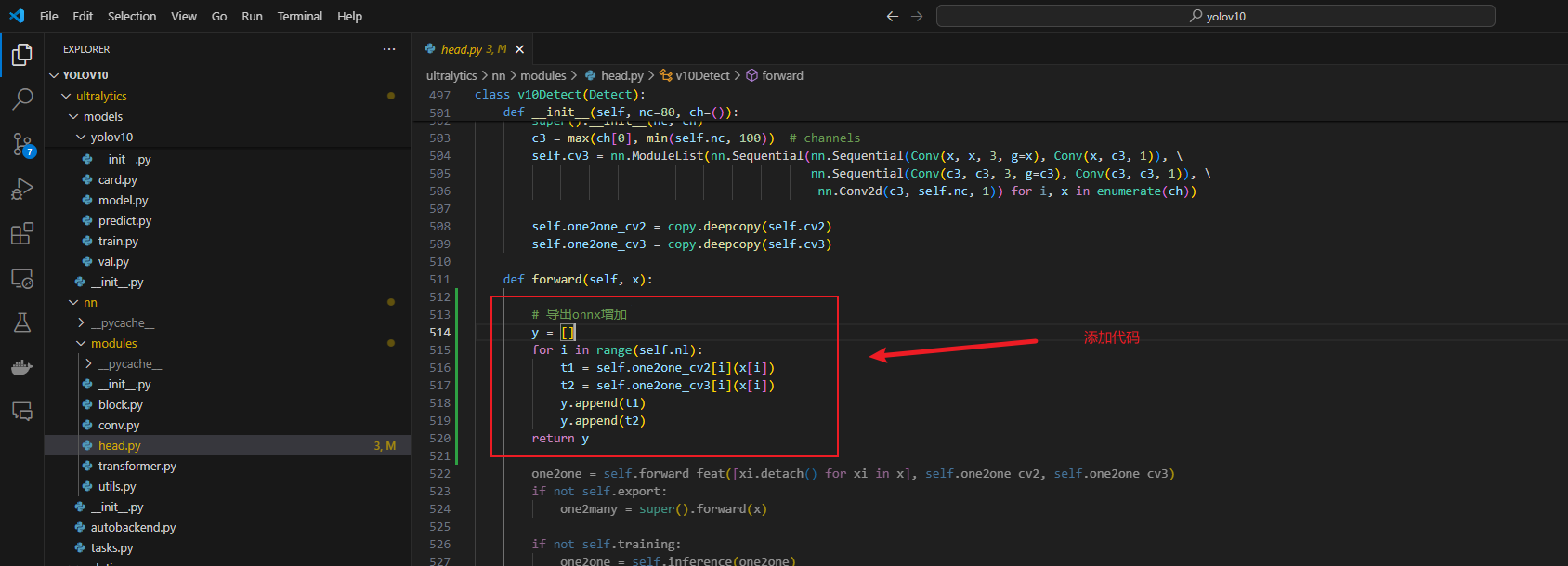Viewport: 1568px width, 566px height.
Task: Go forward with the right arrow
Action: pos(917,16)
